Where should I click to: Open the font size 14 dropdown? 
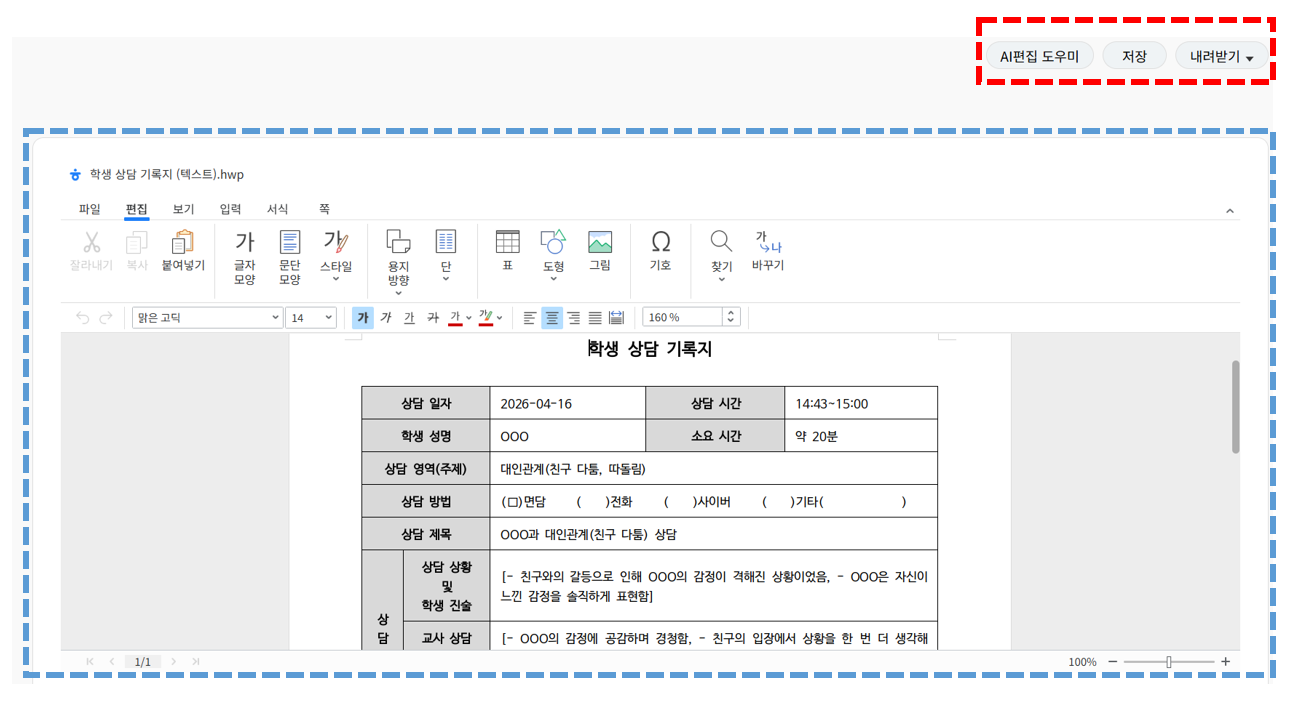tap(311, 317)
